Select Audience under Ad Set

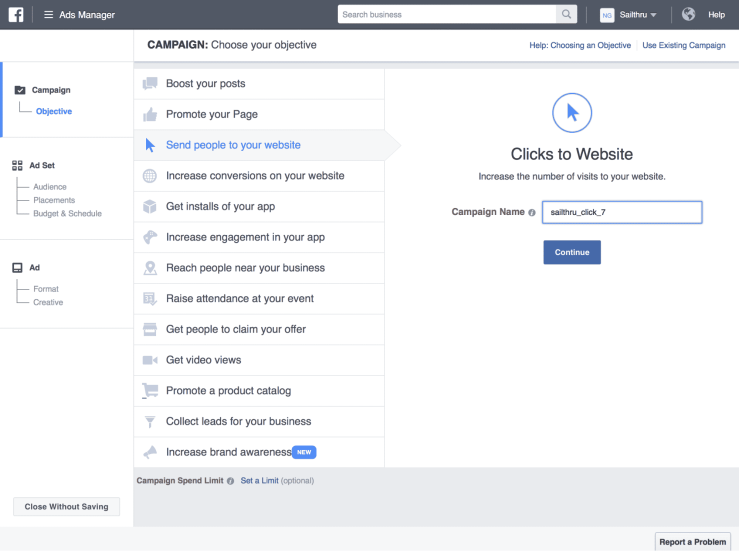click(x=50, y=187)
